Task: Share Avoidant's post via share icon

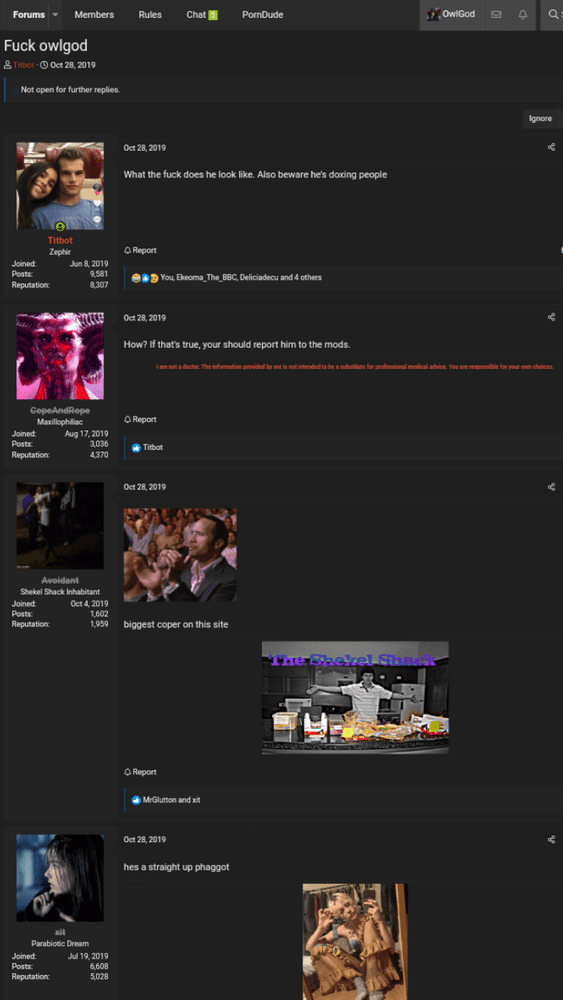Action: point(552,487)
